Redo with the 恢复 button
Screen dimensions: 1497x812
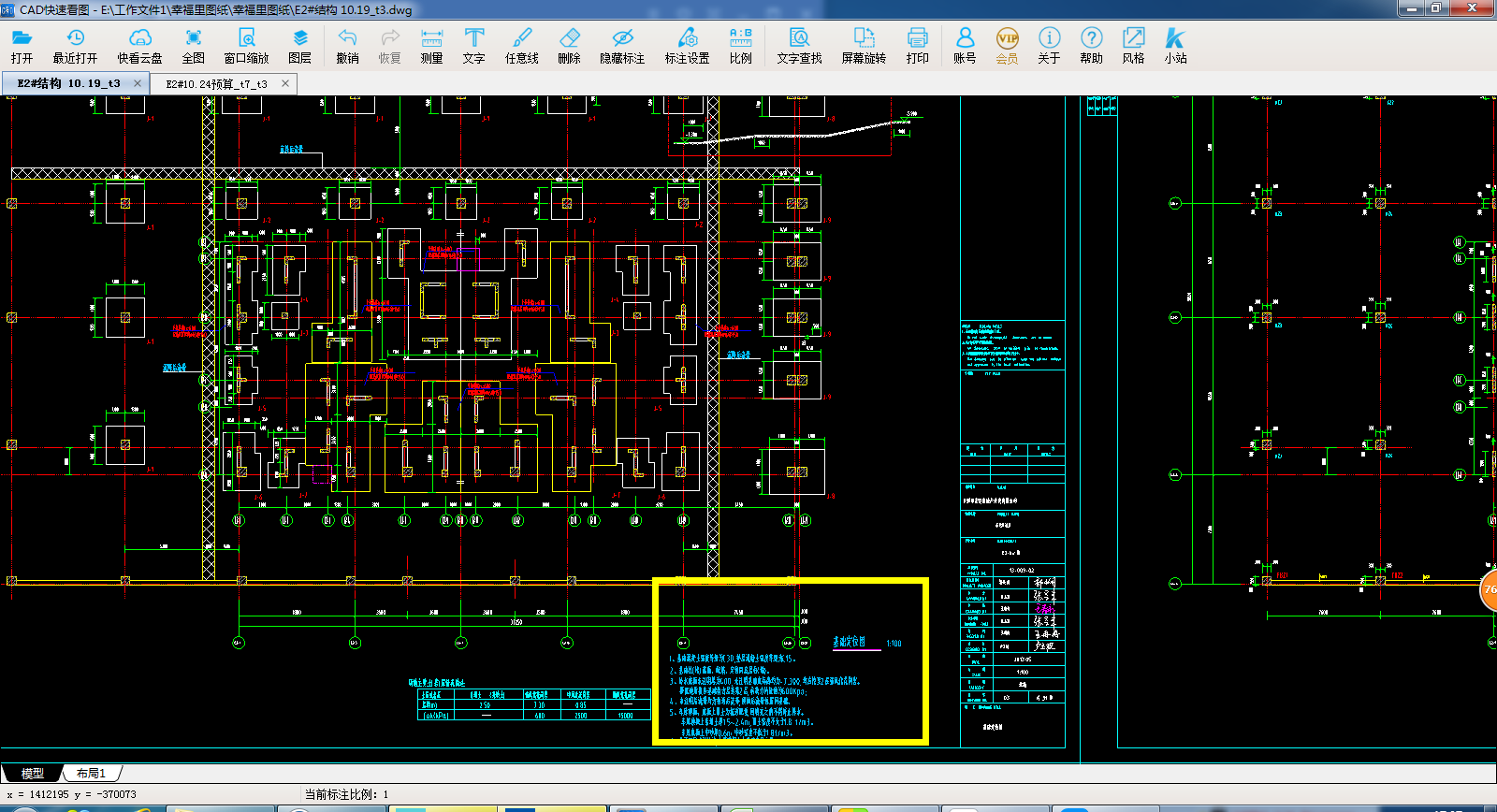389,45
